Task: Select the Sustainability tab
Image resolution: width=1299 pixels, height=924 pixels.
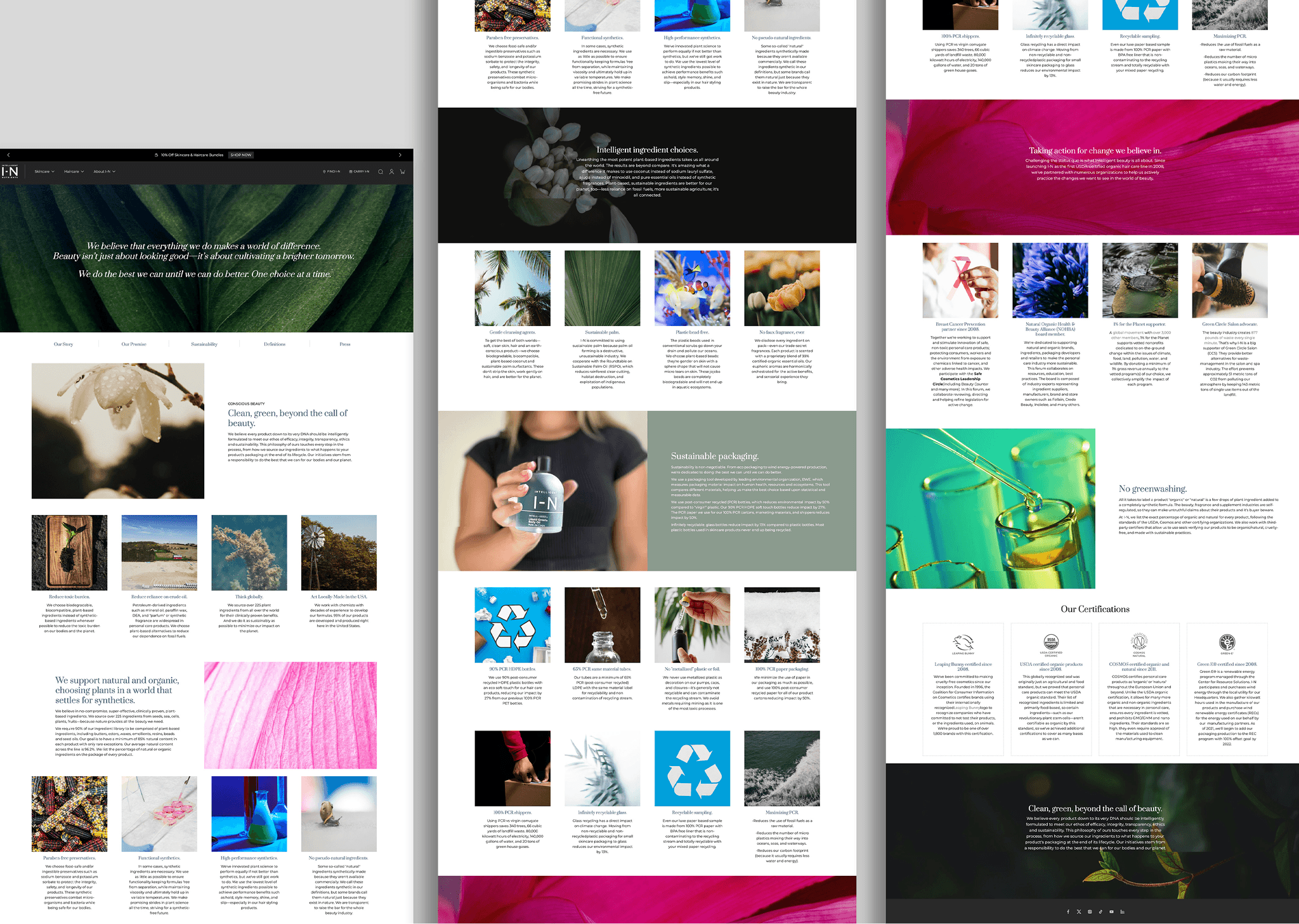Action: pyautogui.click(x=204, y=344)
